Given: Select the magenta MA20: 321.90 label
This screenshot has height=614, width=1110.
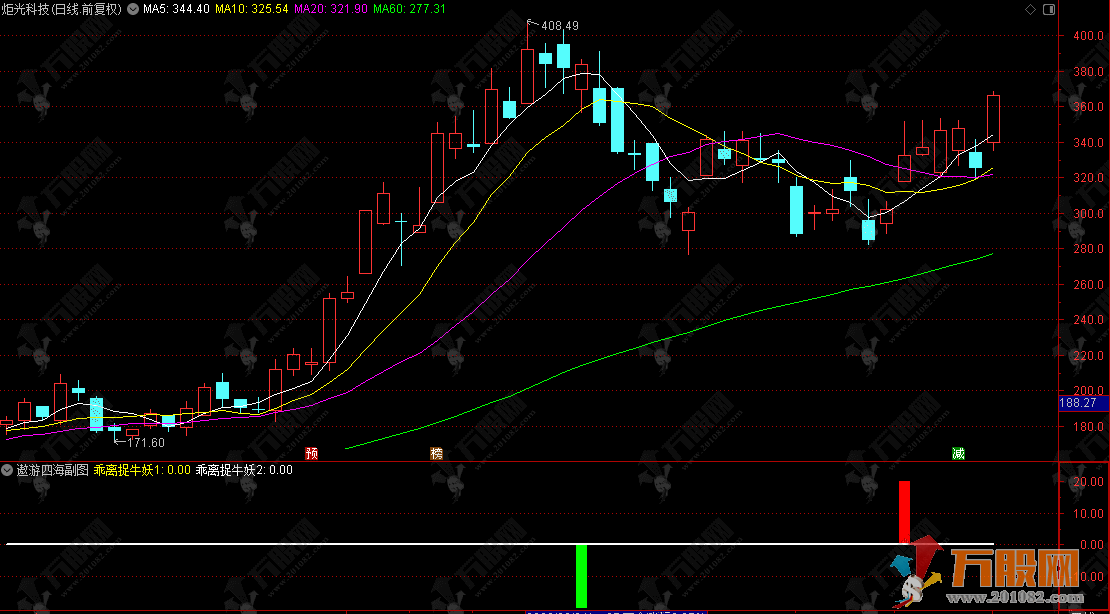Looking at the screenshot, I should pos(331,9).
